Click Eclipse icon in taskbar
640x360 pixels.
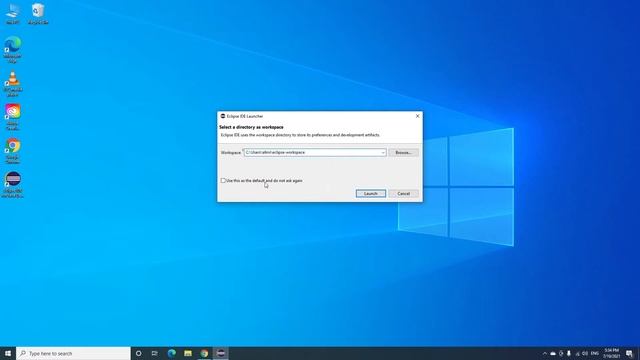tap(221, 353)
